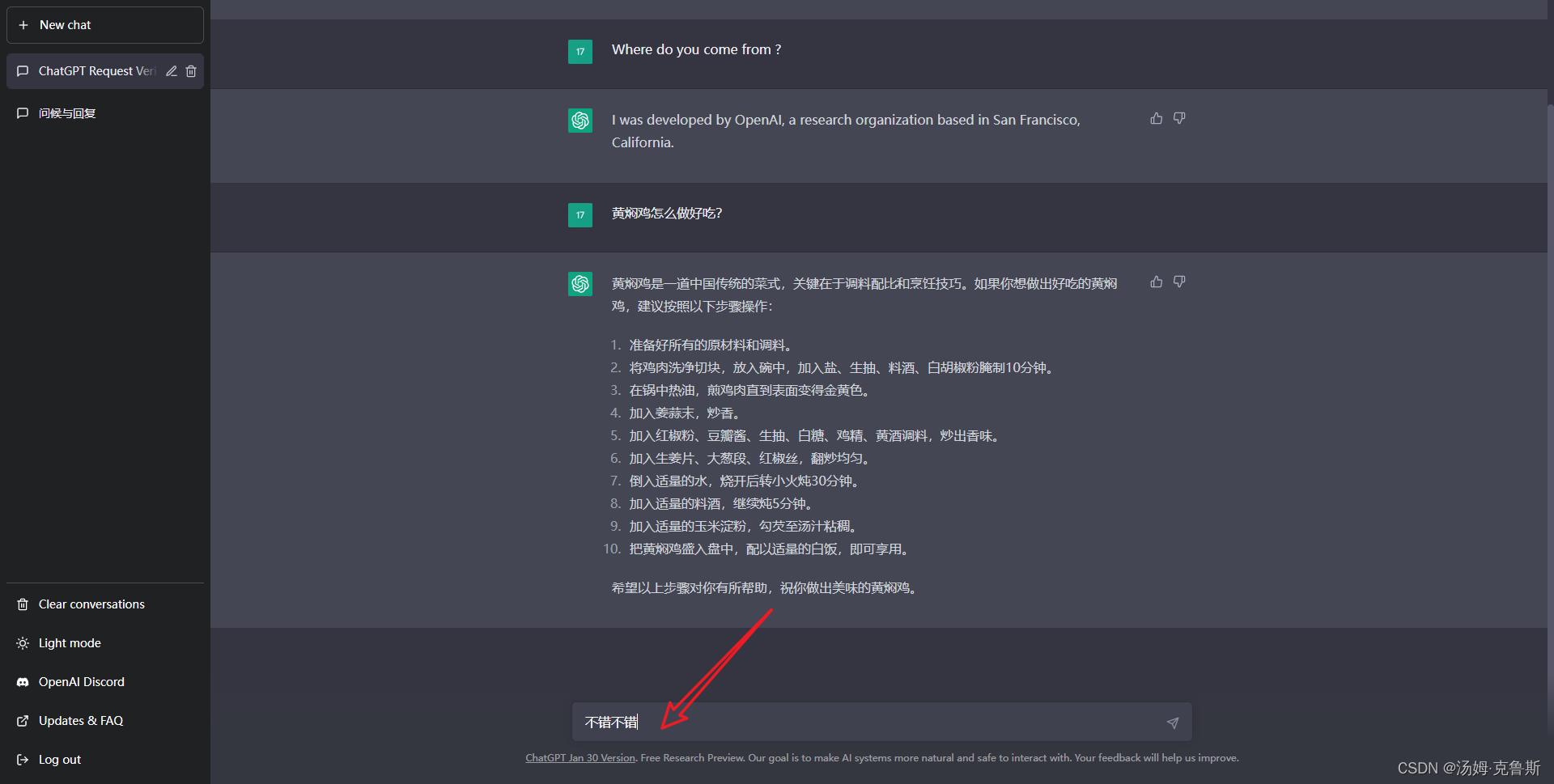Give a thumbs up to the English answer
The image size is (1554, 784).
coord(1156,118)
